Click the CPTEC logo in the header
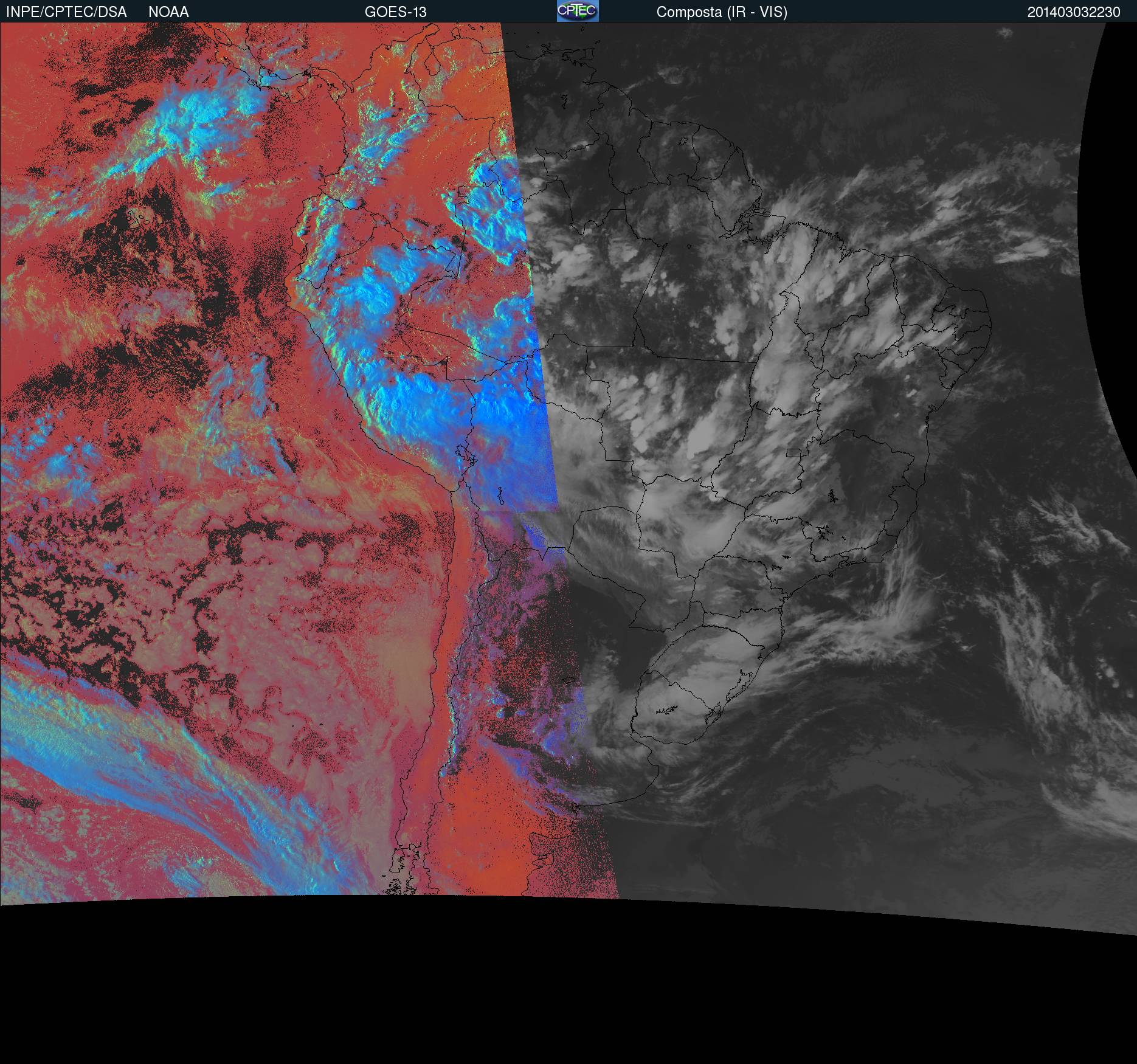 (578, 11)
